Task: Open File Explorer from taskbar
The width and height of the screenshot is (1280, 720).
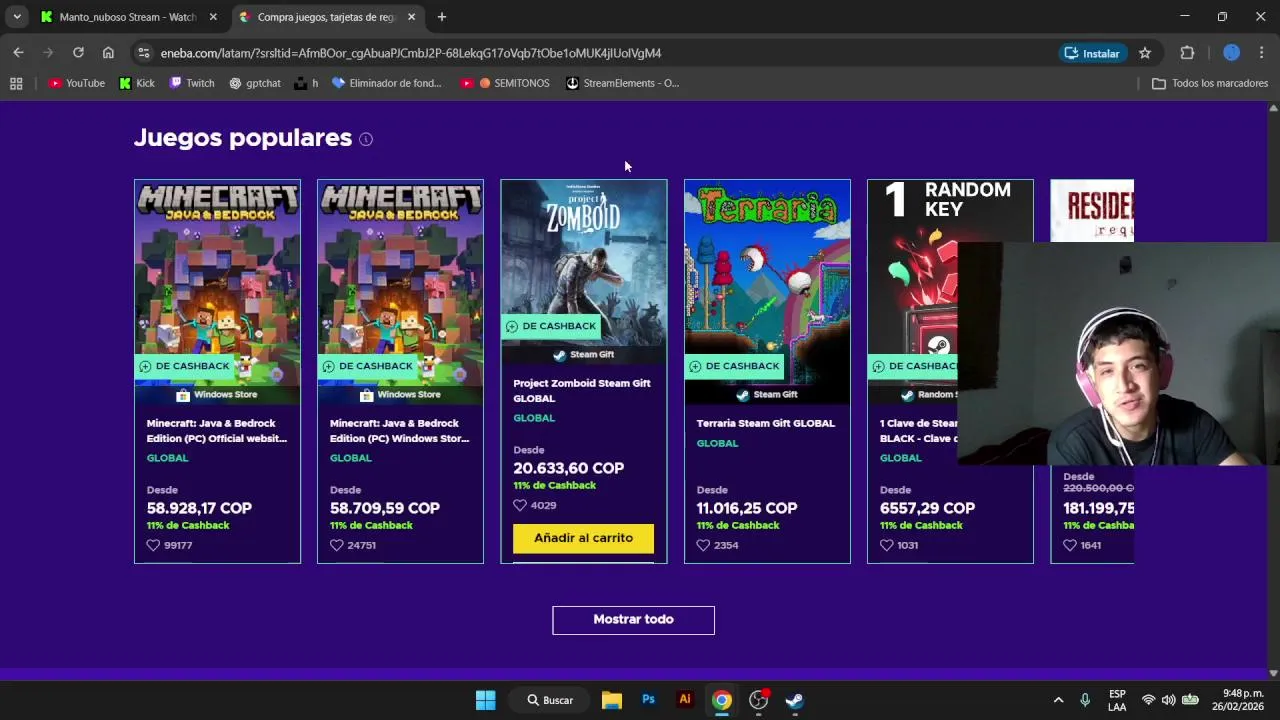Action: (612, 700)
